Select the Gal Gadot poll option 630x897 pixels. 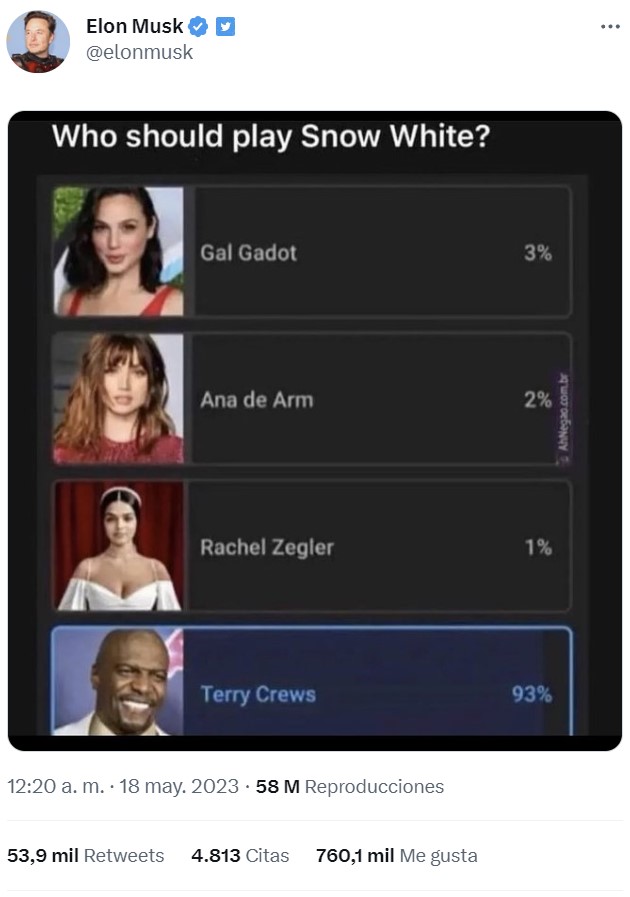click(x=312, y=251)
